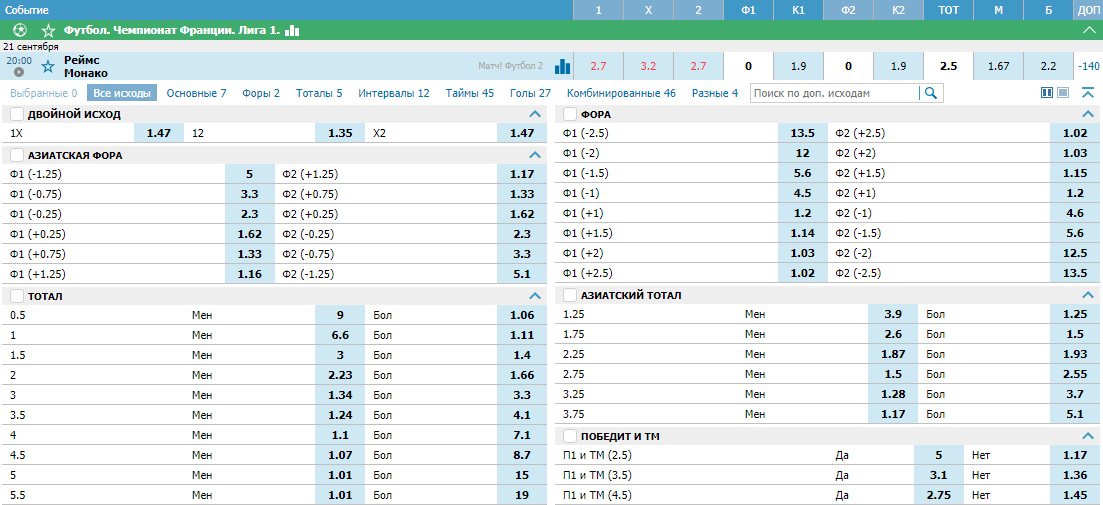Focus the Поиск по доп. исходам field
The image size is (1103, 505).
[x=835, y=93]
